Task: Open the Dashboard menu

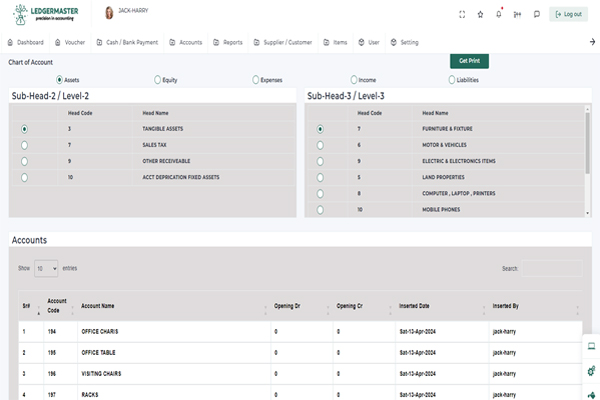Action: coord(26,42)
